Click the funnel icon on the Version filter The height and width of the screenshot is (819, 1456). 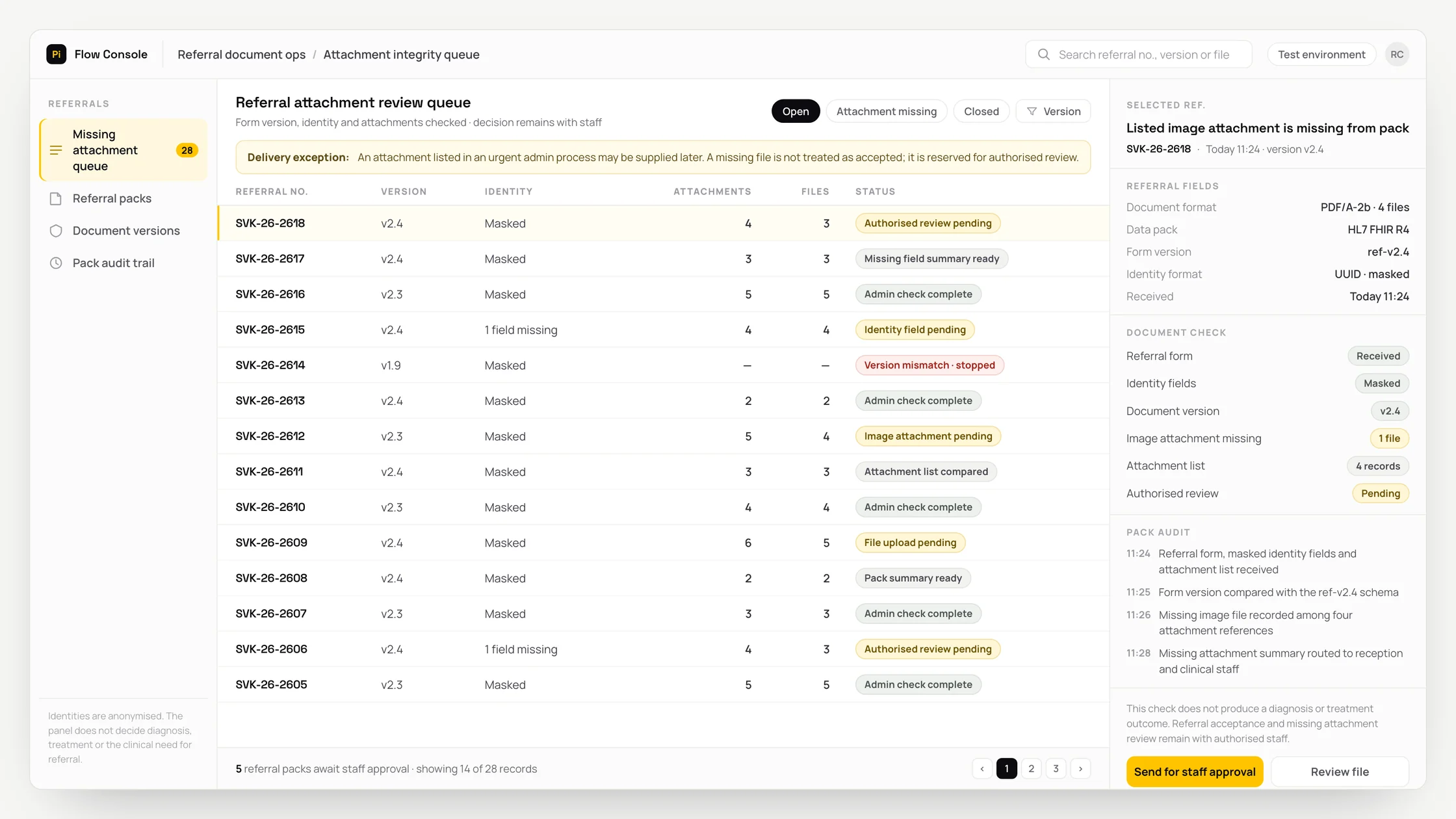point(1032,112)
